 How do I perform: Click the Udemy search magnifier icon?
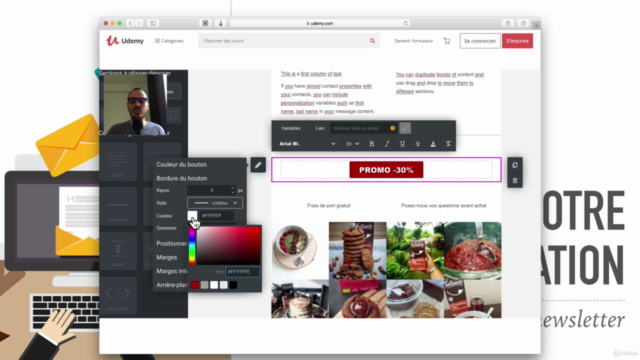[372, 41]
